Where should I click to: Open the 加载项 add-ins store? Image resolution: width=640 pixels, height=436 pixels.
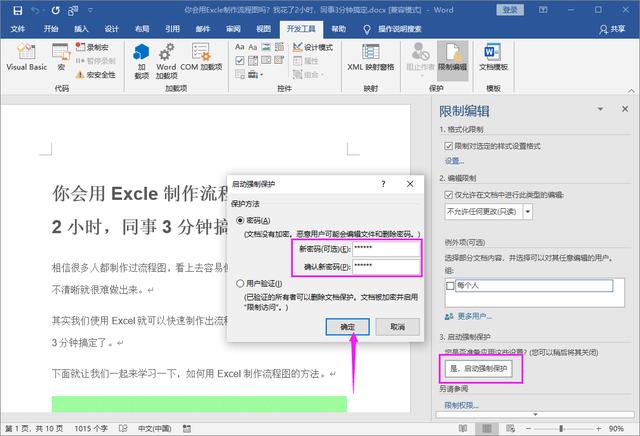tap(141, 61)
